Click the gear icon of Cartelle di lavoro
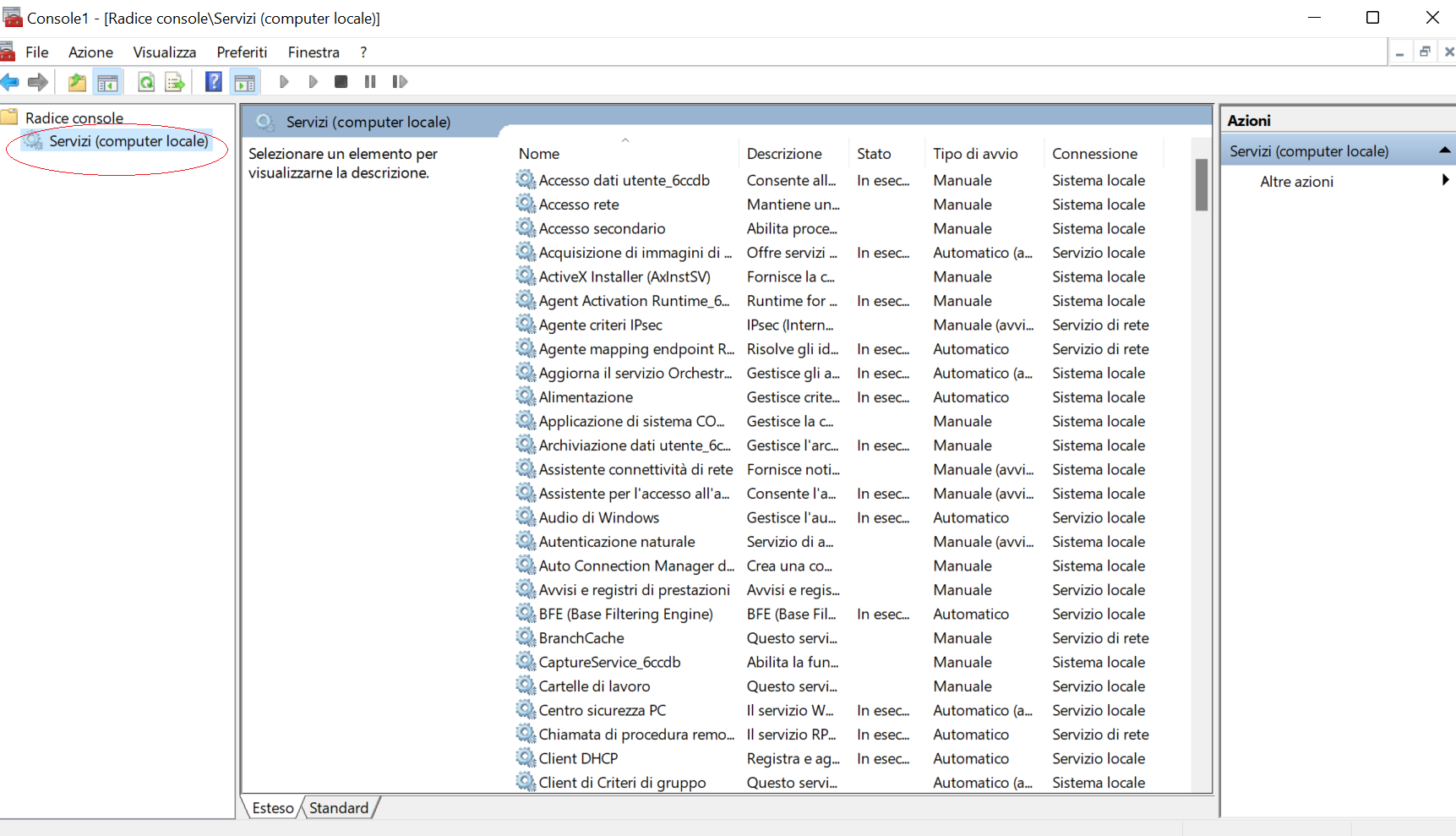This screenshot has height=836, width=1456. (x=526, y=686)
